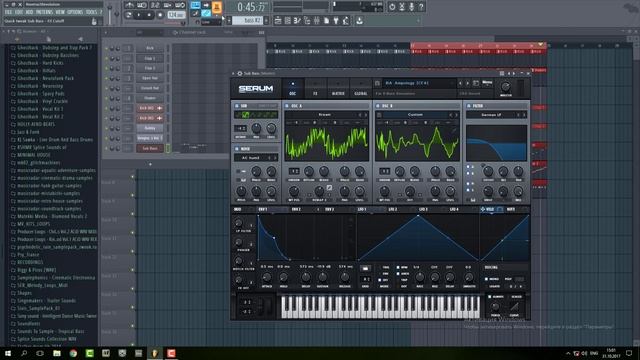Open Ghosthack - Hard Kicks folder
The height and width of the screenshot is (360, 640).
(40, 63)
